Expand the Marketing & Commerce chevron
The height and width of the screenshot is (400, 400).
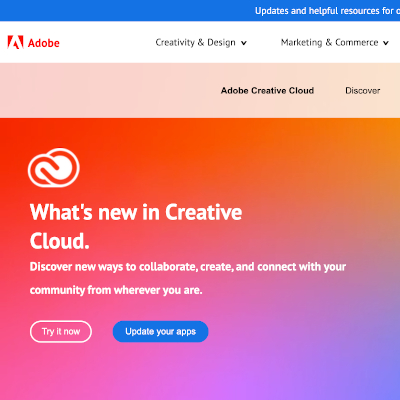tap(386, 43)
